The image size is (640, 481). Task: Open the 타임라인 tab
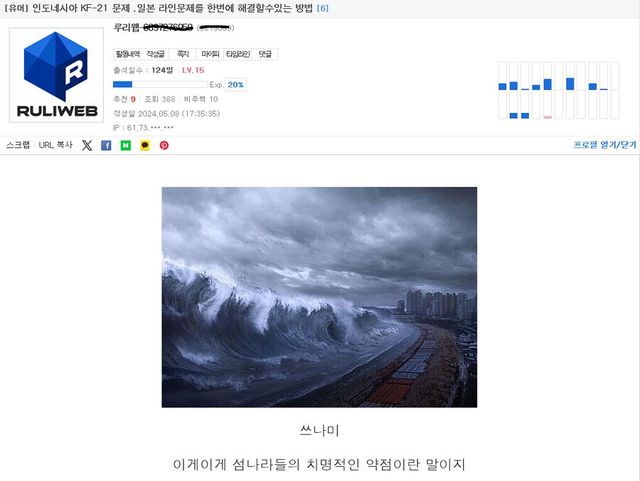click(238, 54)
